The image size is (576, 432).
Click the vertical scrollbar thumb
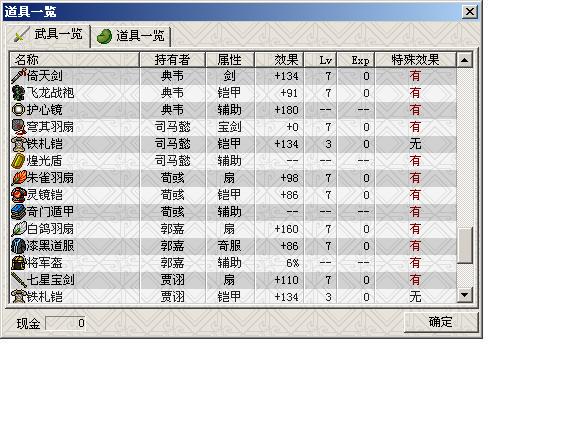click(464, 245)
